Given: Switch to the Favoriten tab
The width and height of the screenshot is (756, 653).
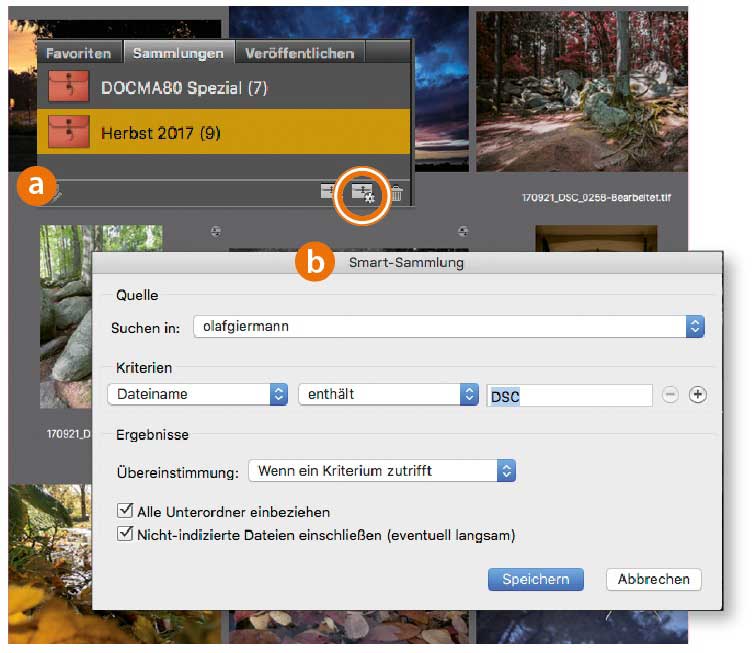Looking at the screenshot, I should tap(79, 53).
